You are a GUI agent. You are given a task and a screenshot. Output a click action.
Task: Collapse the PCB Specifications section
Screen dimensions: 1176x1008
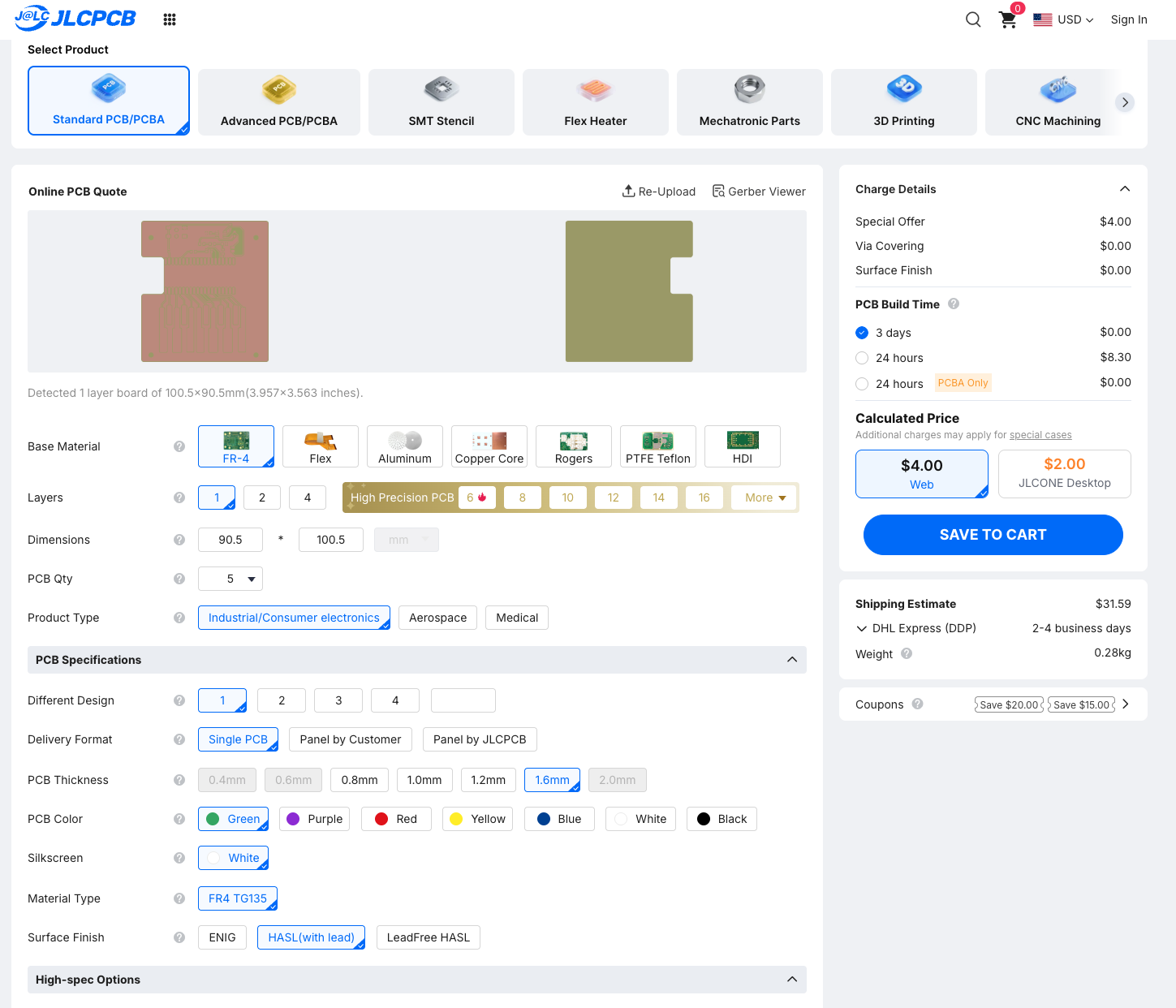pos(792,660)
